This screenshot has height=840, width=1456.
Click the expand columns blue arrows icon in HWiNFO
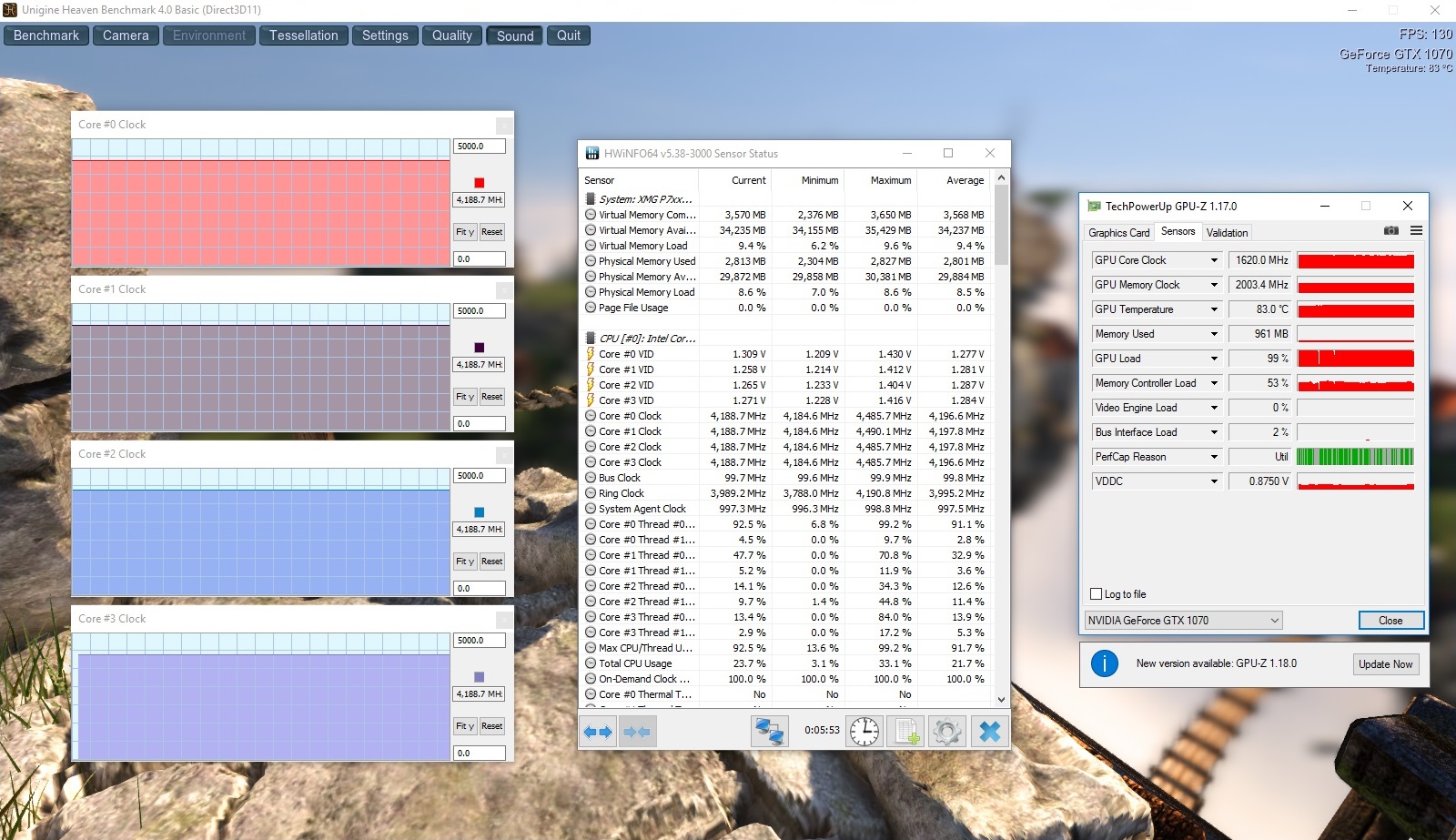598,732
